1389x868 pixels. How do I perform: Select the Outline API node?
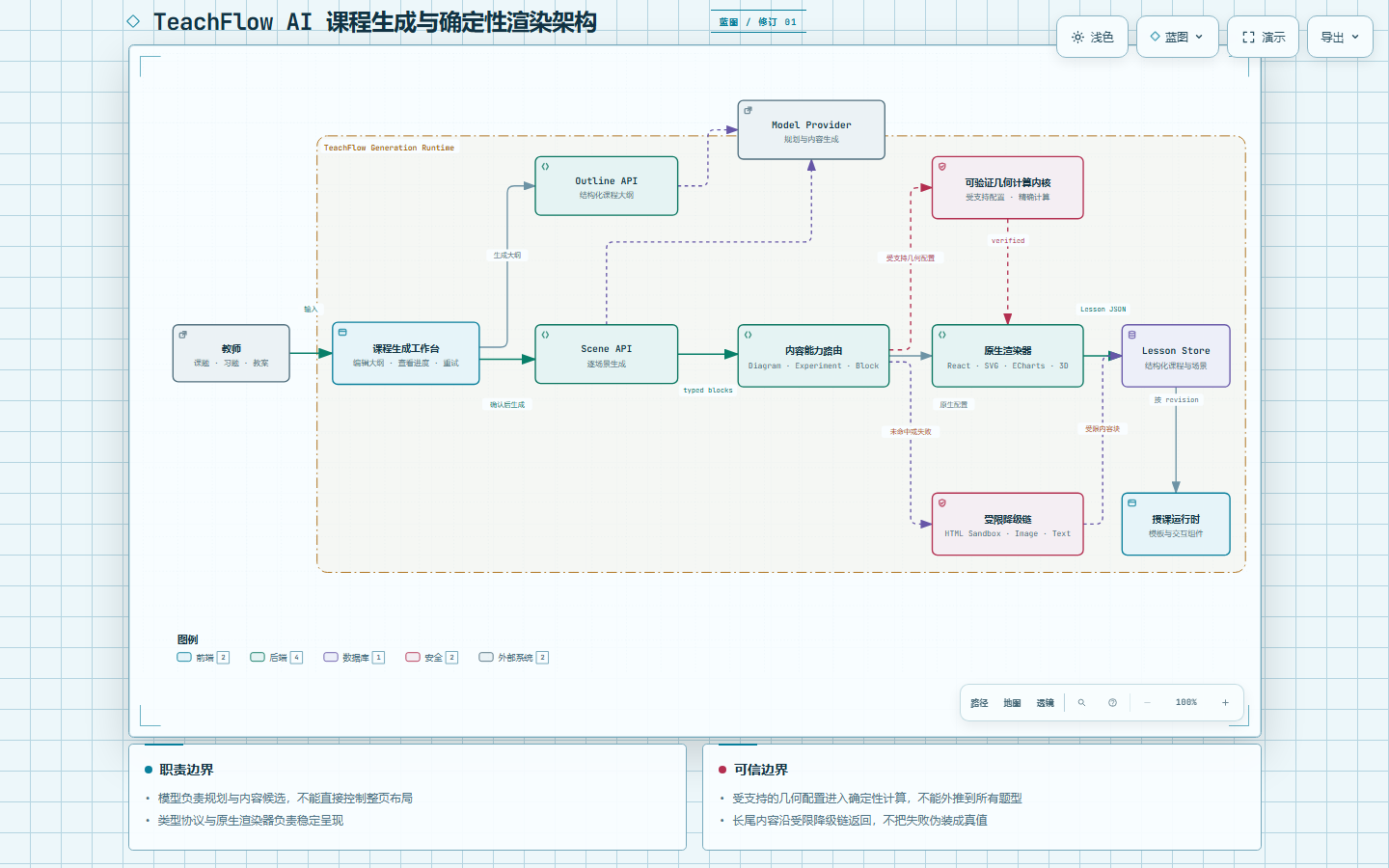pos(607,186)
